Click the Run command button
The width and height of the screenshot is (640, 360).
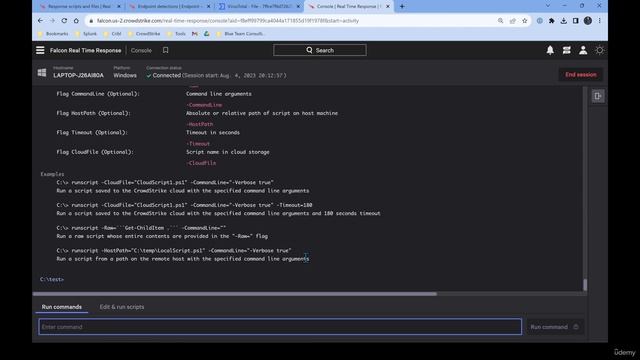point(554,327)
